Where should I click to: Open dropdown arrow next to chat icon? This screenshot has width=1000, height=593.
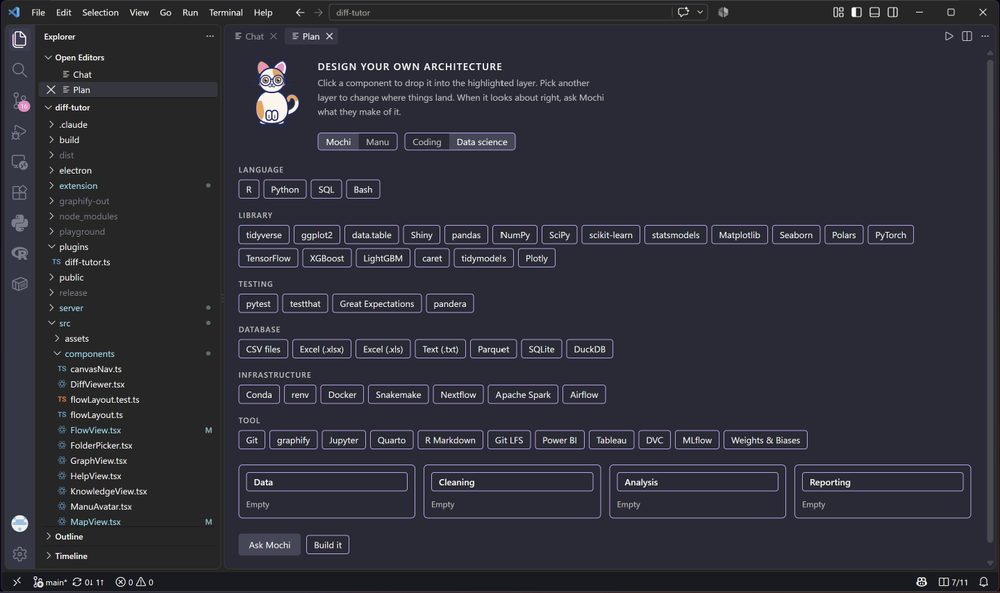(700, 12)
